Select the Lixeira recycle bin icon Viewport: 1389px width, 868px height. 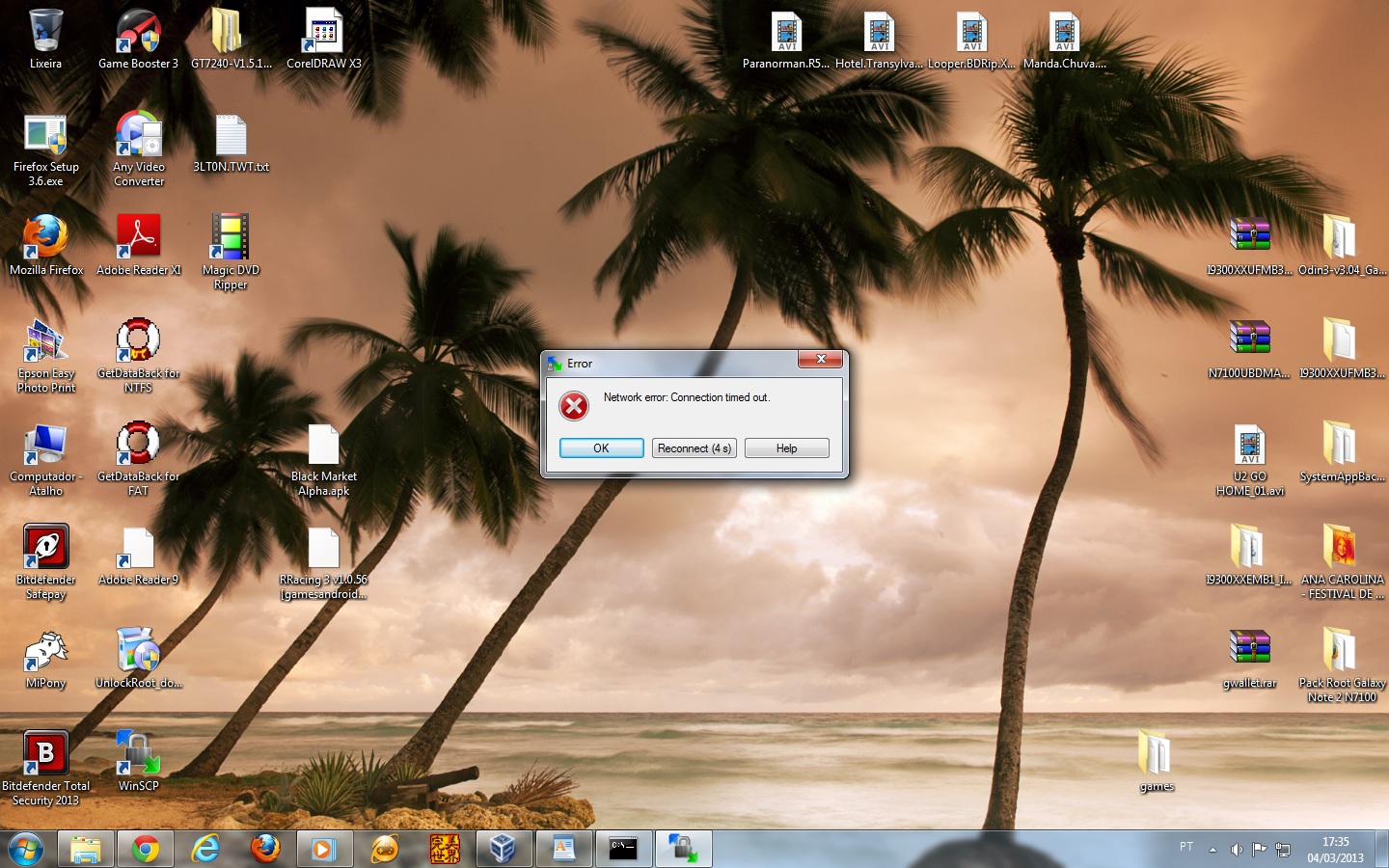pyautogui.click(x=45, y=39)
